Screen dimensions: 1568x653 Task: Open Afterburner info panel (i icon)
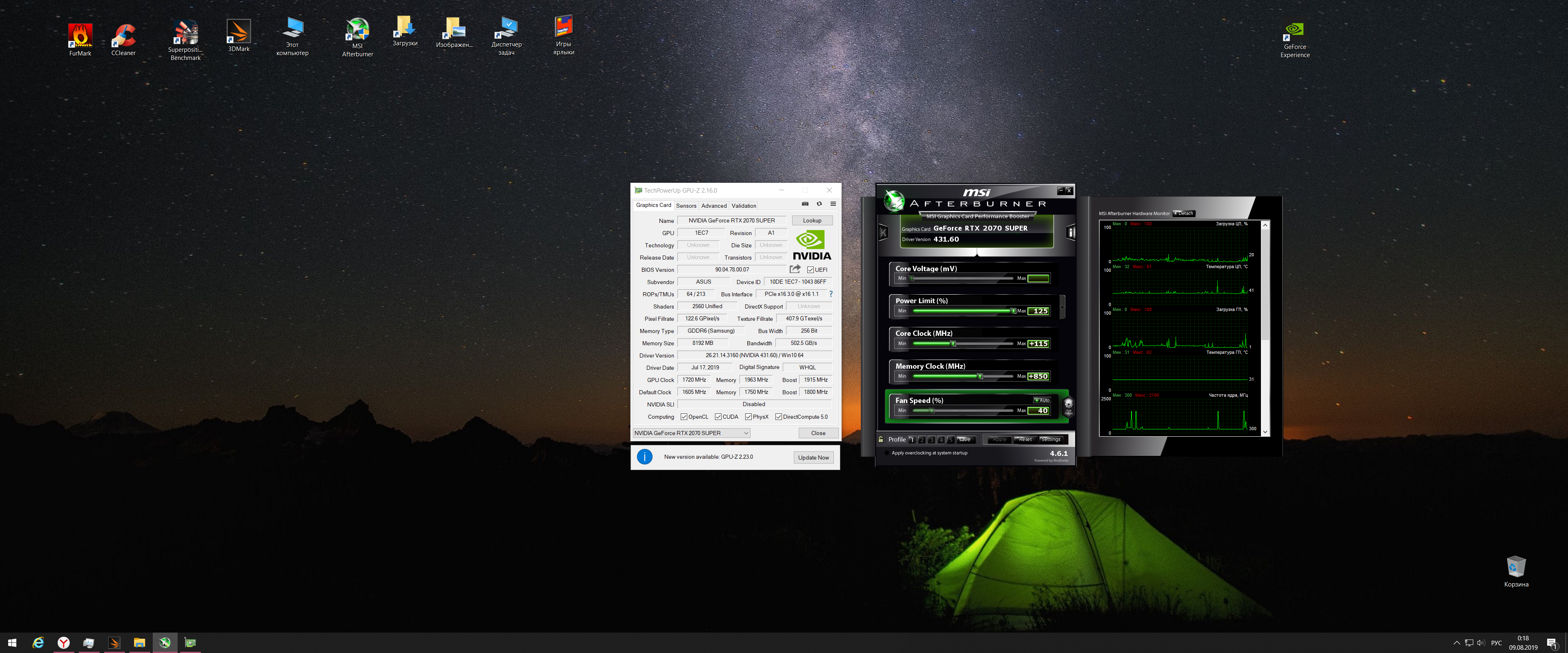pyautogui.click(x=1071, y=233)
